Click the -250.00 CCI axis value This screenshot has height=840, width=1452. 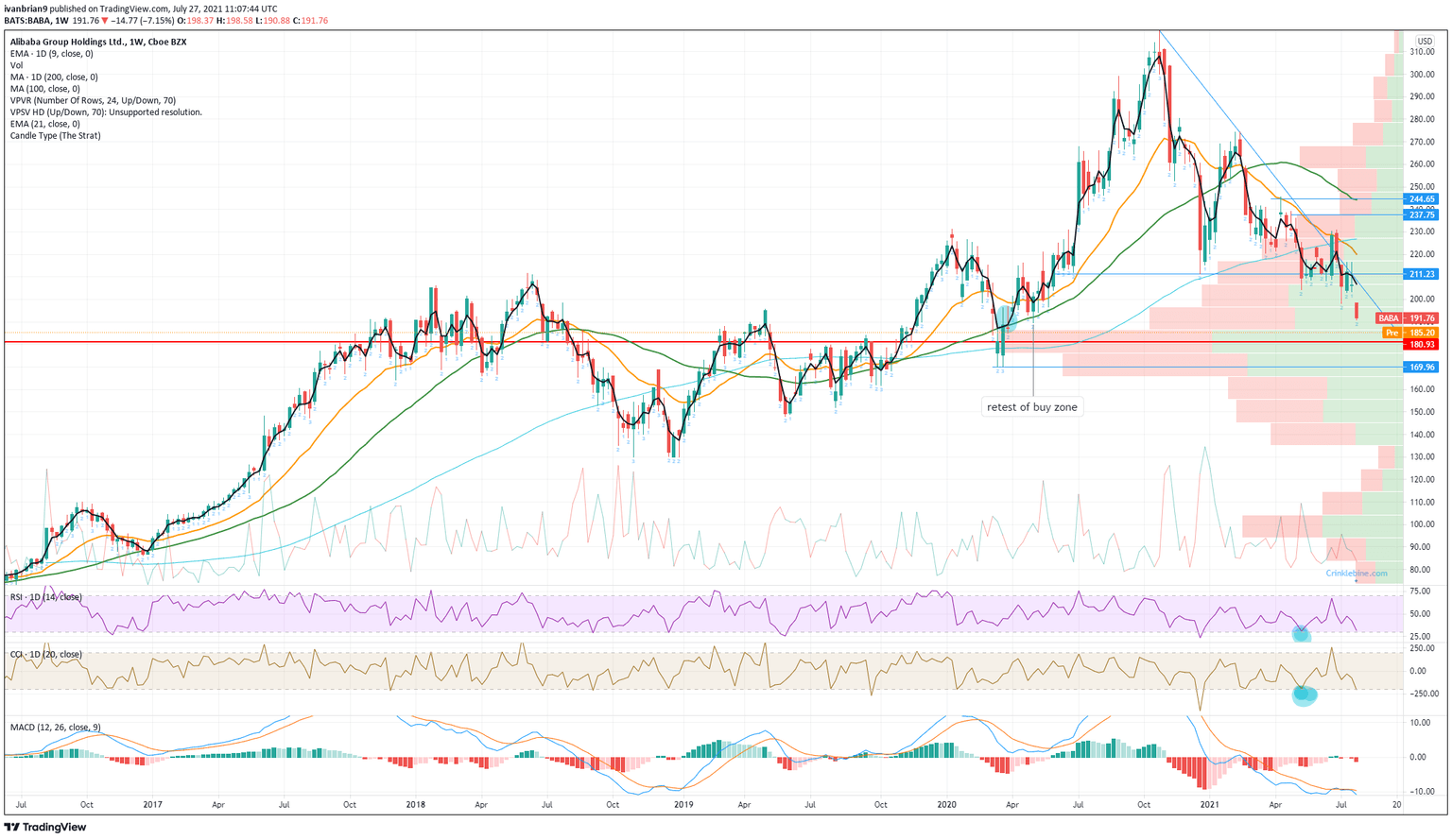[x=1423, y=694]
